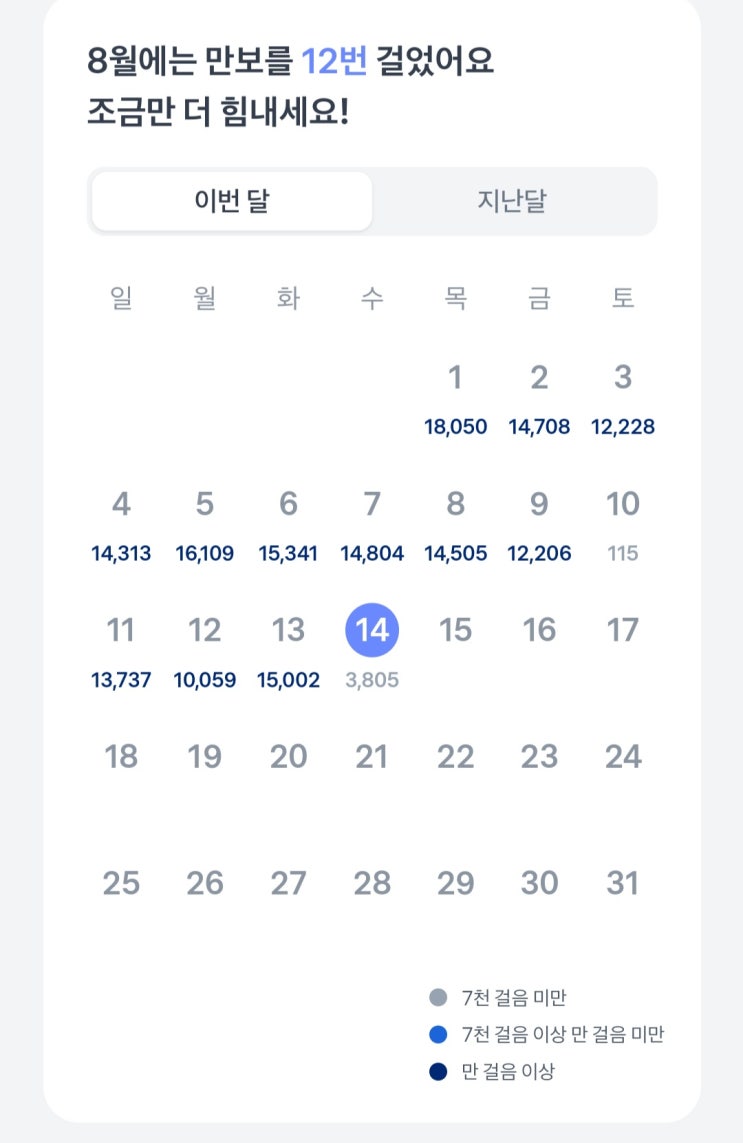
Task: Tap date 9 with 12,206 steps
Action: point(539,505)
